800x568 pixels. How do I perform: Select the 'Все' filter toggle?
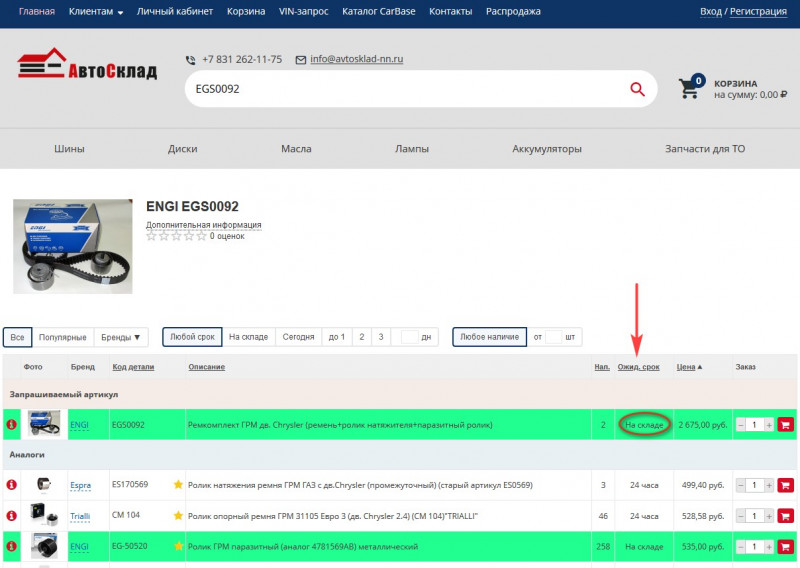click(17, 337)
